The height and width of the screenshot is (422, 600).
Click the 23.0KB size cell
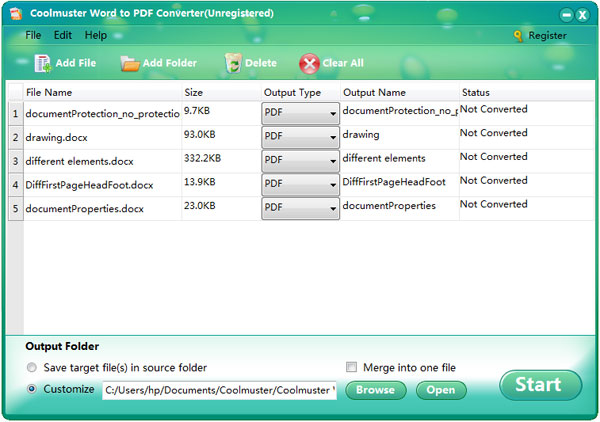[221, 209]
